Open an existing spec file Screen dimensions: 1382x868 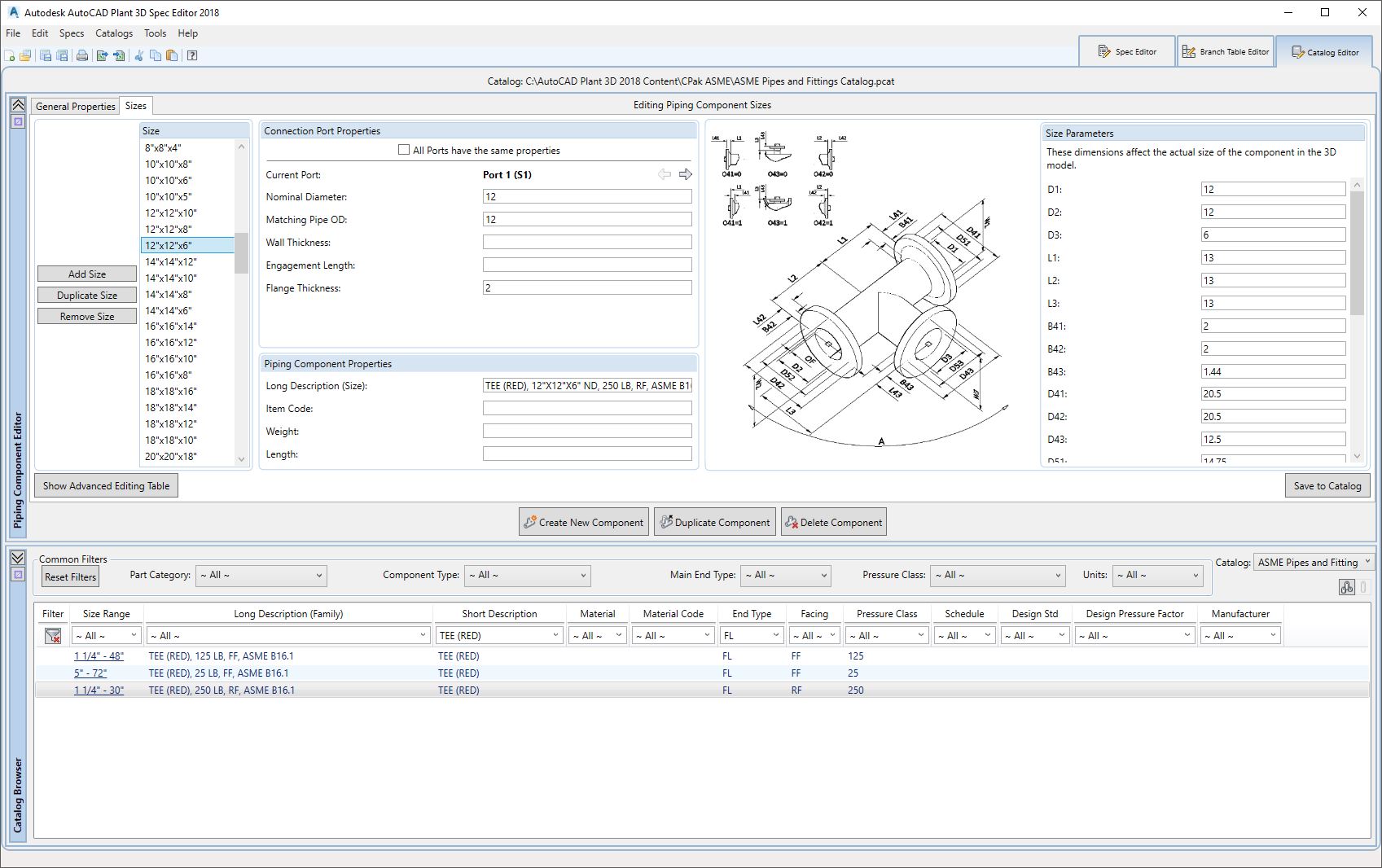[x=25, y=55]
